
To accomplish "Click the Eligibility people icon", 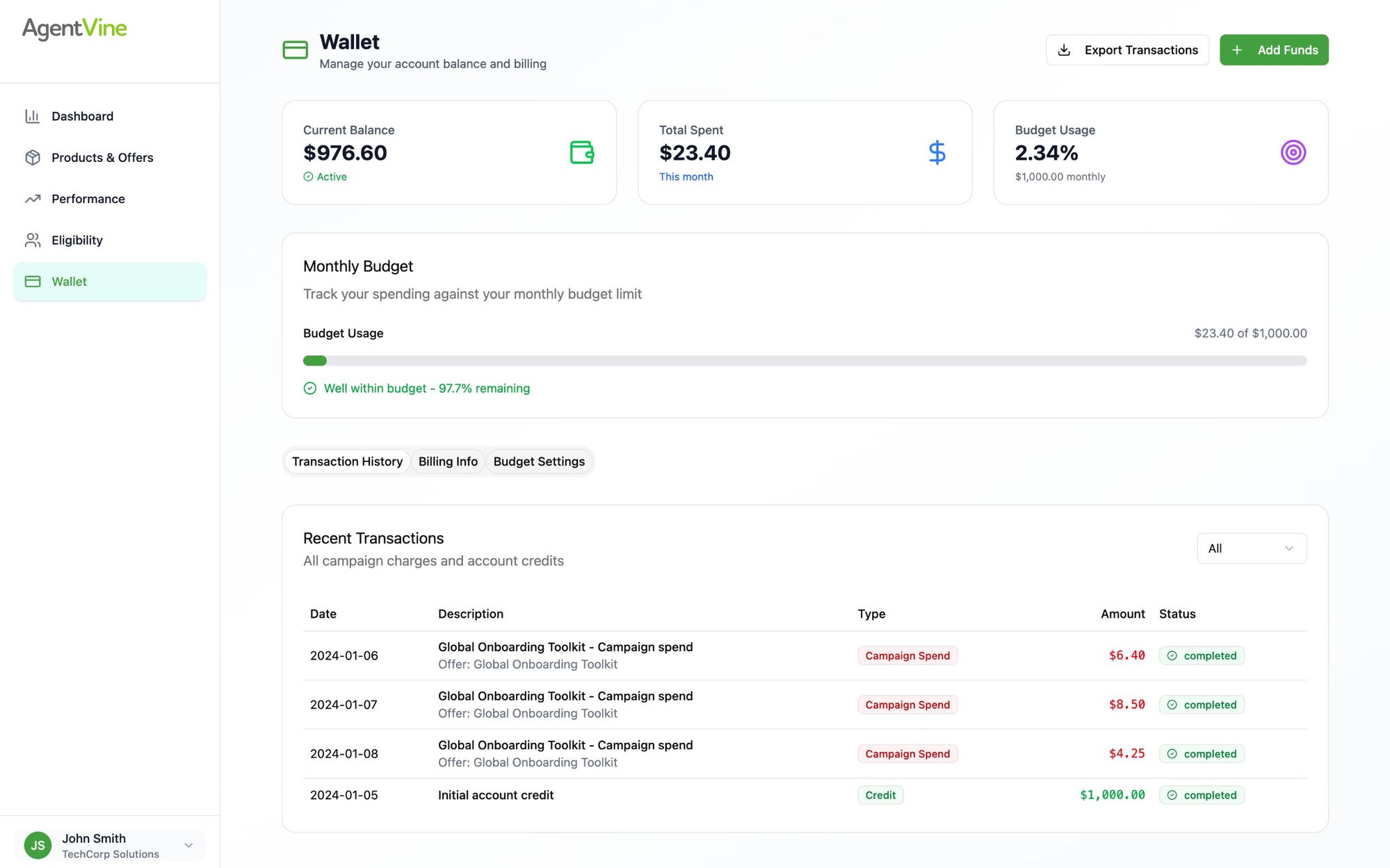I will (33, 240).
